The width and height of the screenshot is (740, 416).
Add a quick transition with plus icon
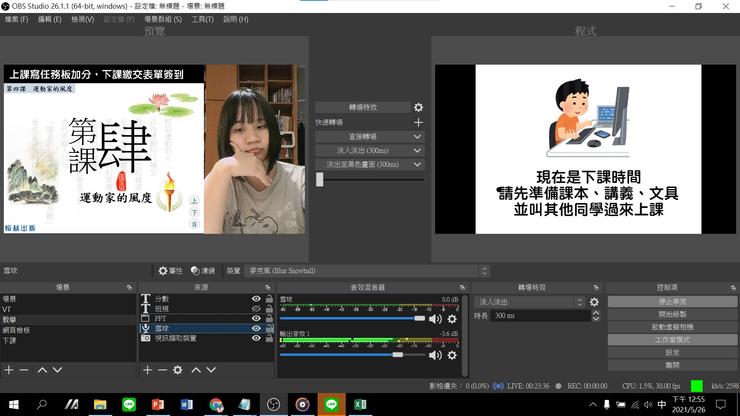coord(418,122)
